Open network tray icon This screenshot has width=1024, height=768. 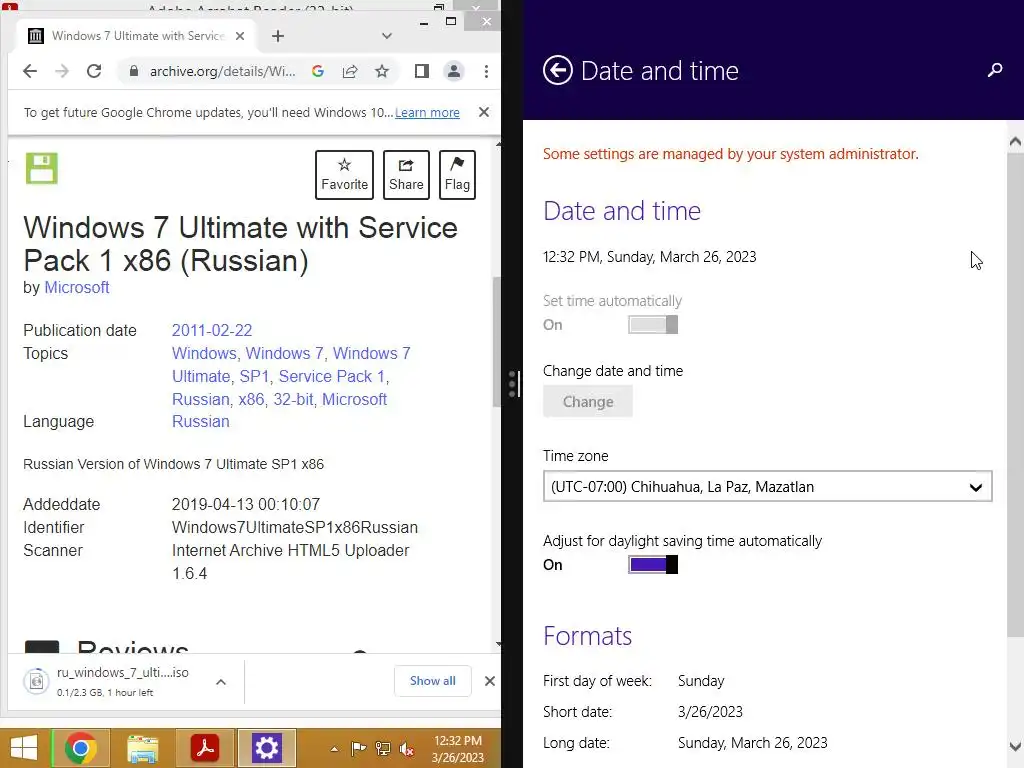tap(383, 749)
